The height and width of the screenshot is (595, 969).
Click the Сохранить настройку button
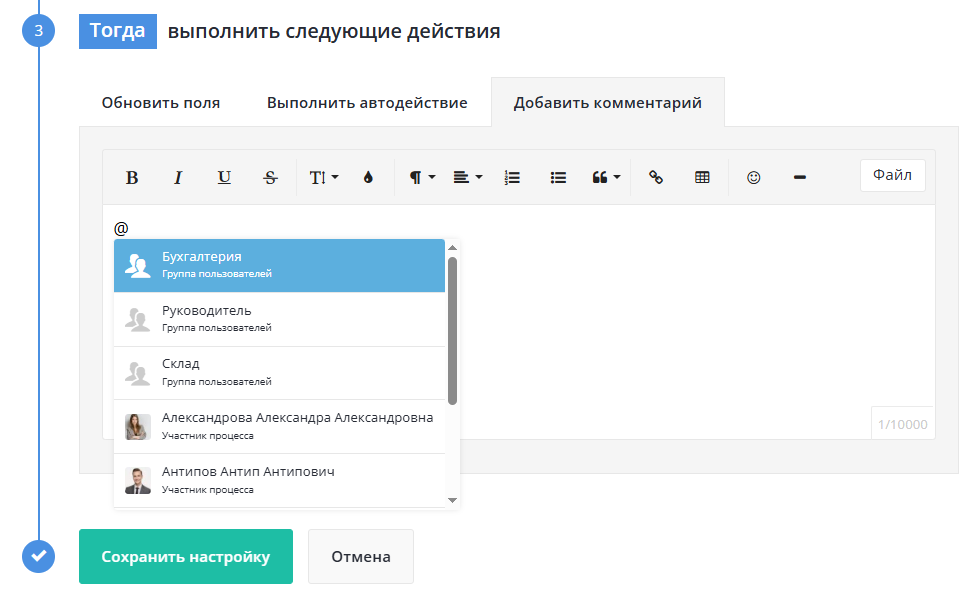pos(186,557)
